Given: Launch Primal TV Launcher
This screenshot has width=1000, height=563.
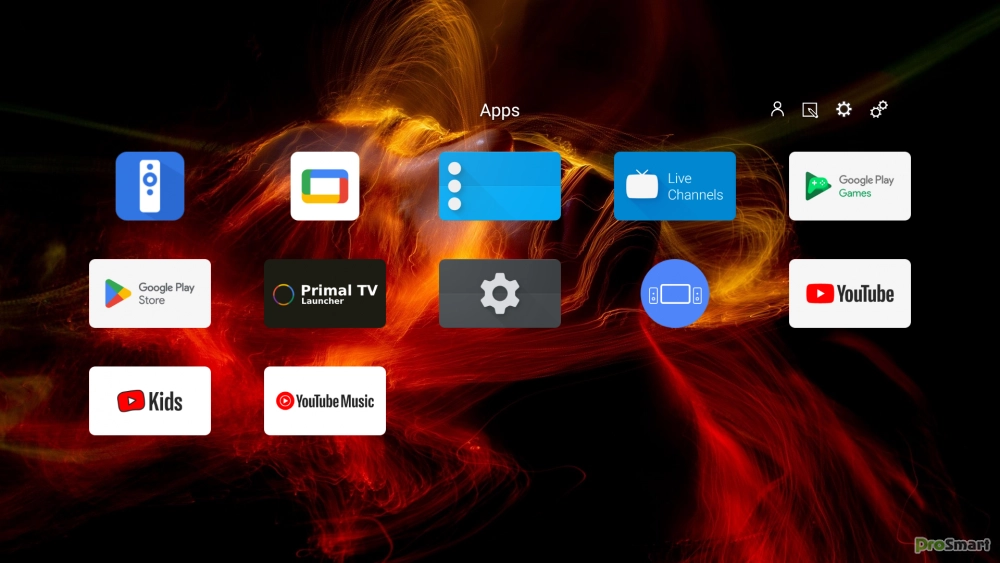Looking at the screenshot, I should tap(325, 294).
